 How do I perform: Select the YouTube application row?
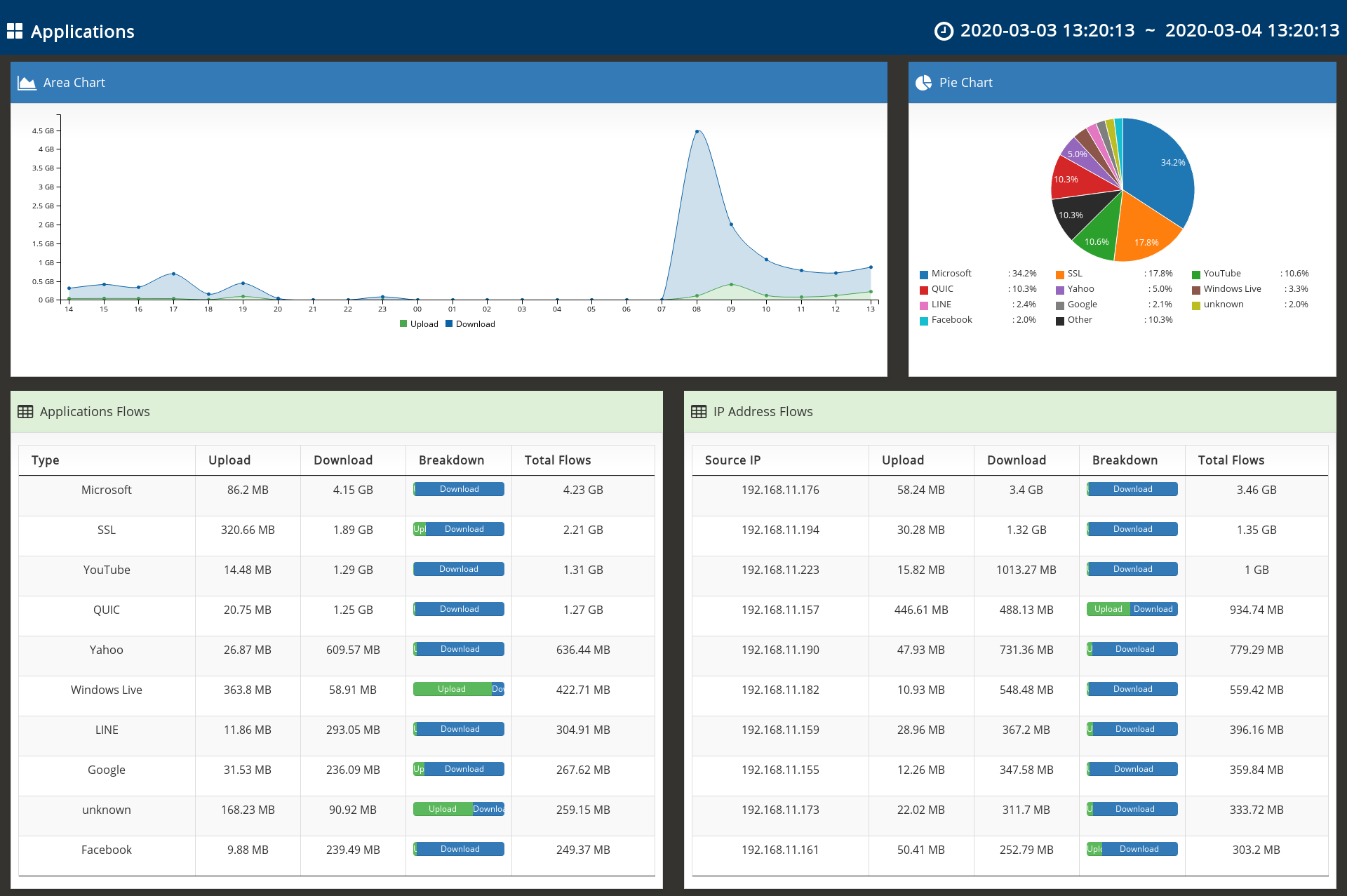click(x=107, y=570)
